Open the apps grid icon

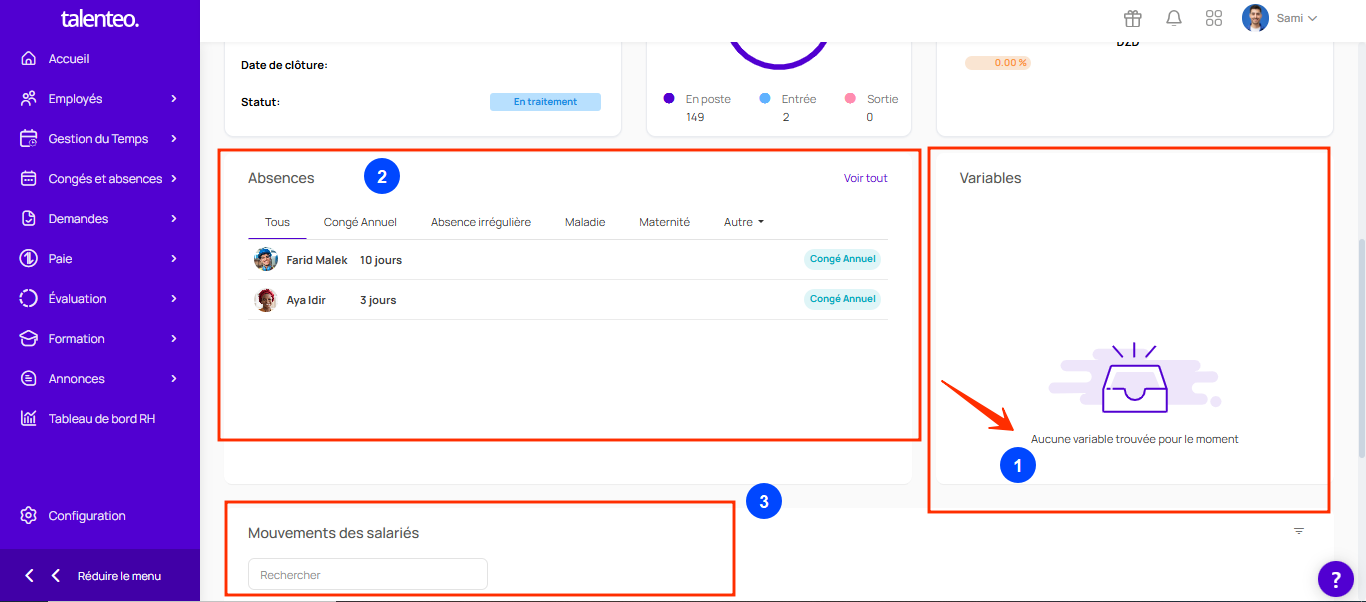1214,18
